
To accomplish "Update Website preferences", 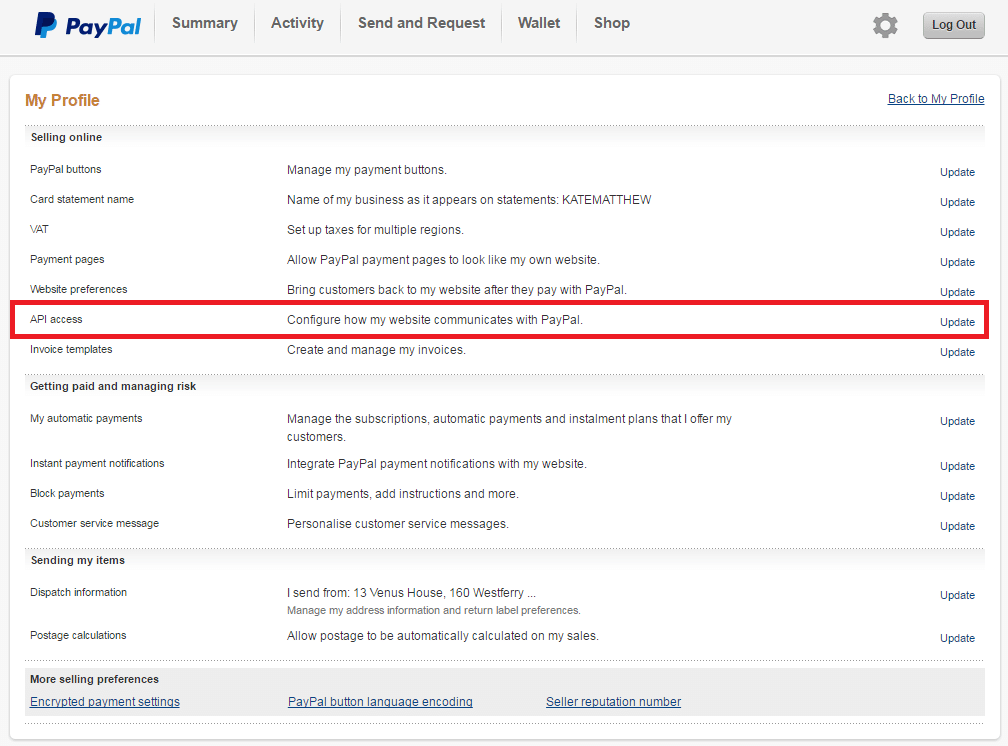I will click(957, 292).
